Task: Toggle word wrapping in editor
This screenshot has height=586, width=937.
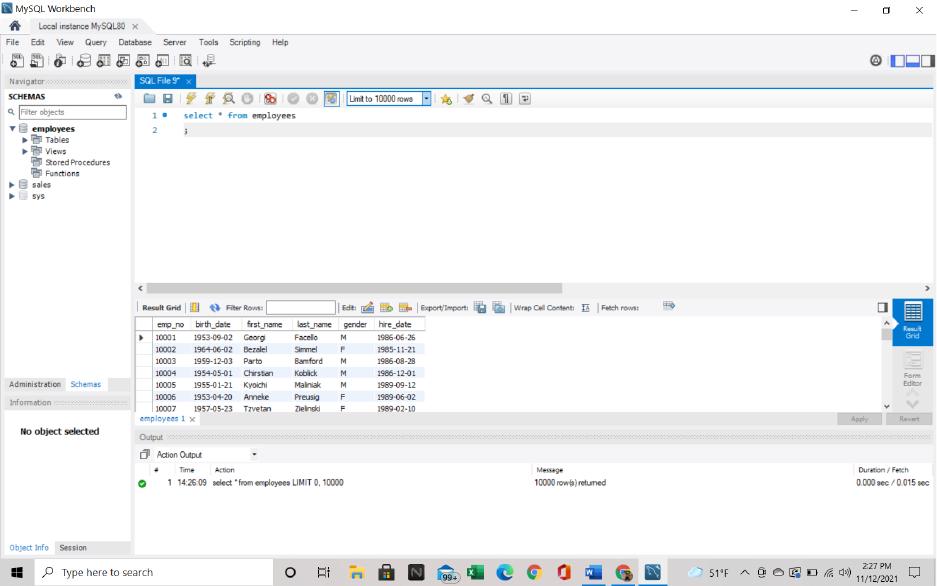Action: (x=525, y=99)
